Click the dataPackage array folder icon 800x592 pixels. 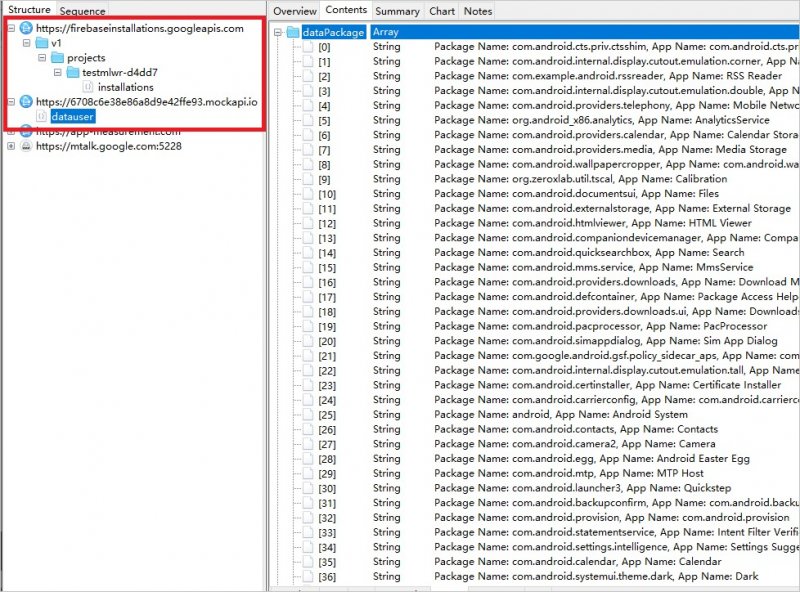point(293,32)
